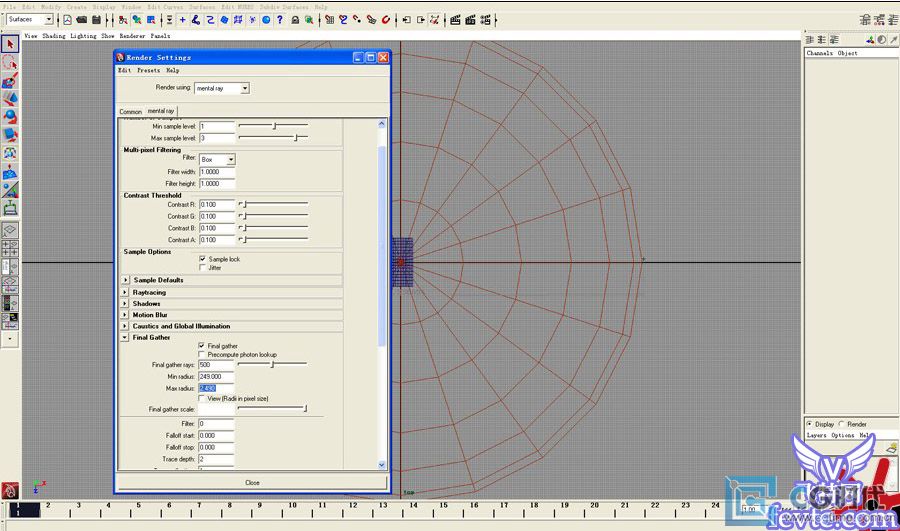Enable select by hierarchy mode icon

[123, 20]
